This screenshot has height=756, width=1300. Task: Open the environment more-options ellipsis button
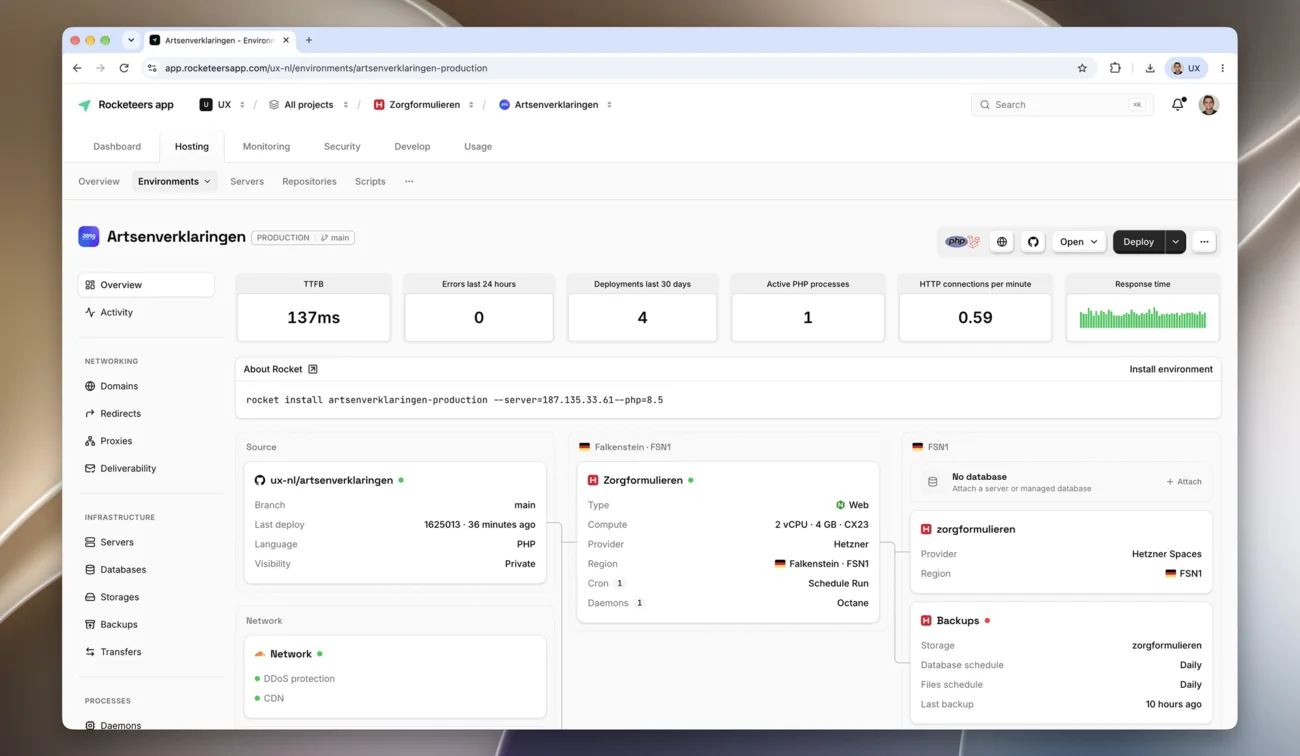[1204, 242]
